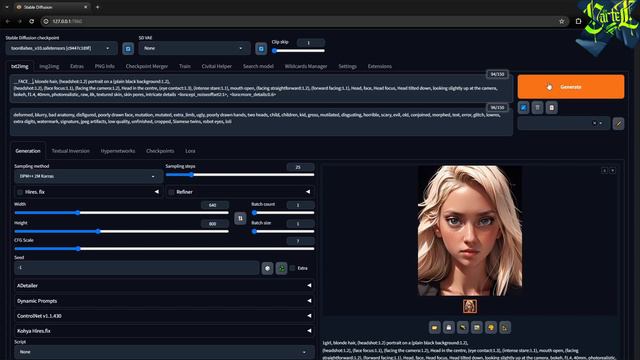
Task: Open the PNG Info tab
Action: tap(104, 66)
